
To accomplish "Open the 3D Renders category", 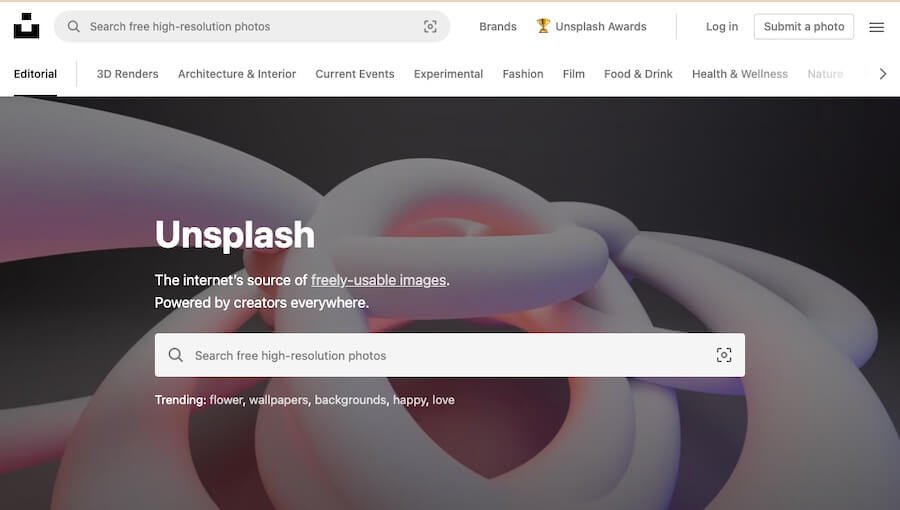I will (127, 74).
